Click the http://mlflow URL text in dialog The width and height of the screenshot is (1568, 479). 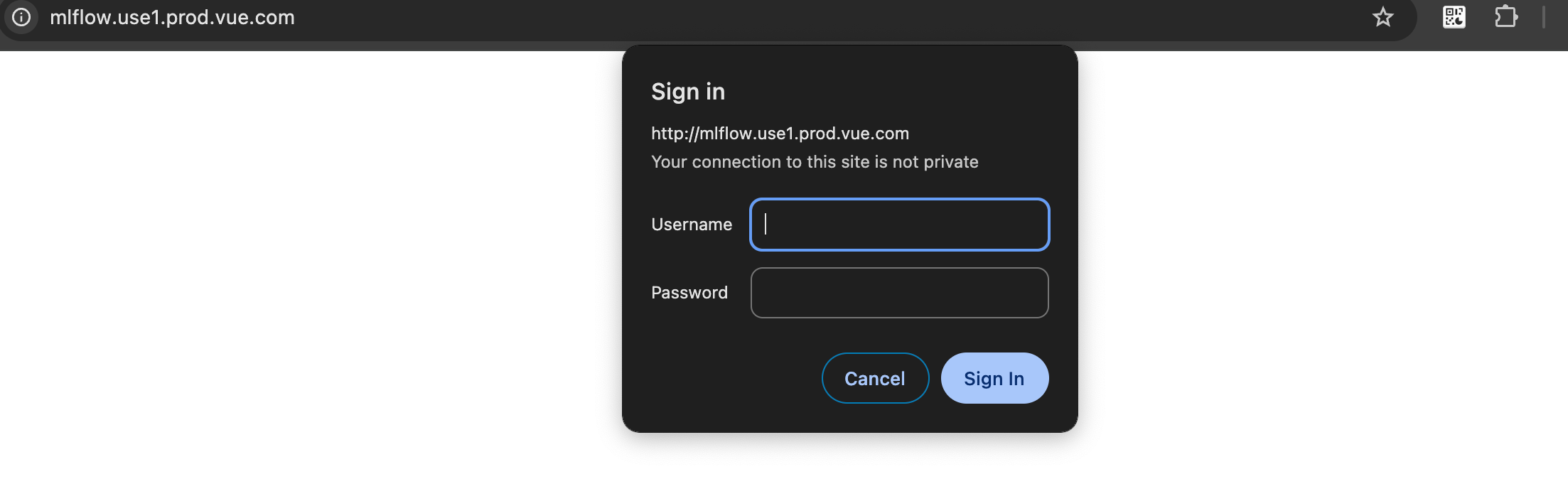[x=780, y=134]
